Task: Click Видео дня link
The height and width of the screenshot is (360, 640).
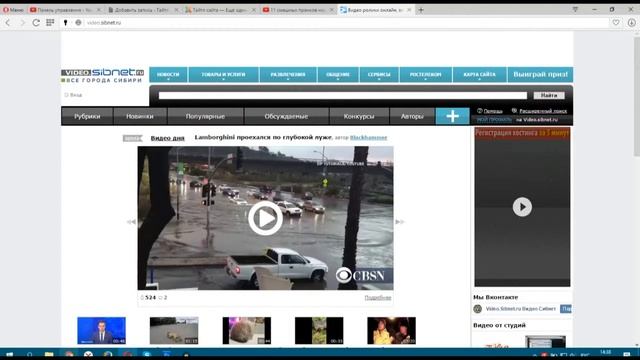Action: click(x=167, y=138)
